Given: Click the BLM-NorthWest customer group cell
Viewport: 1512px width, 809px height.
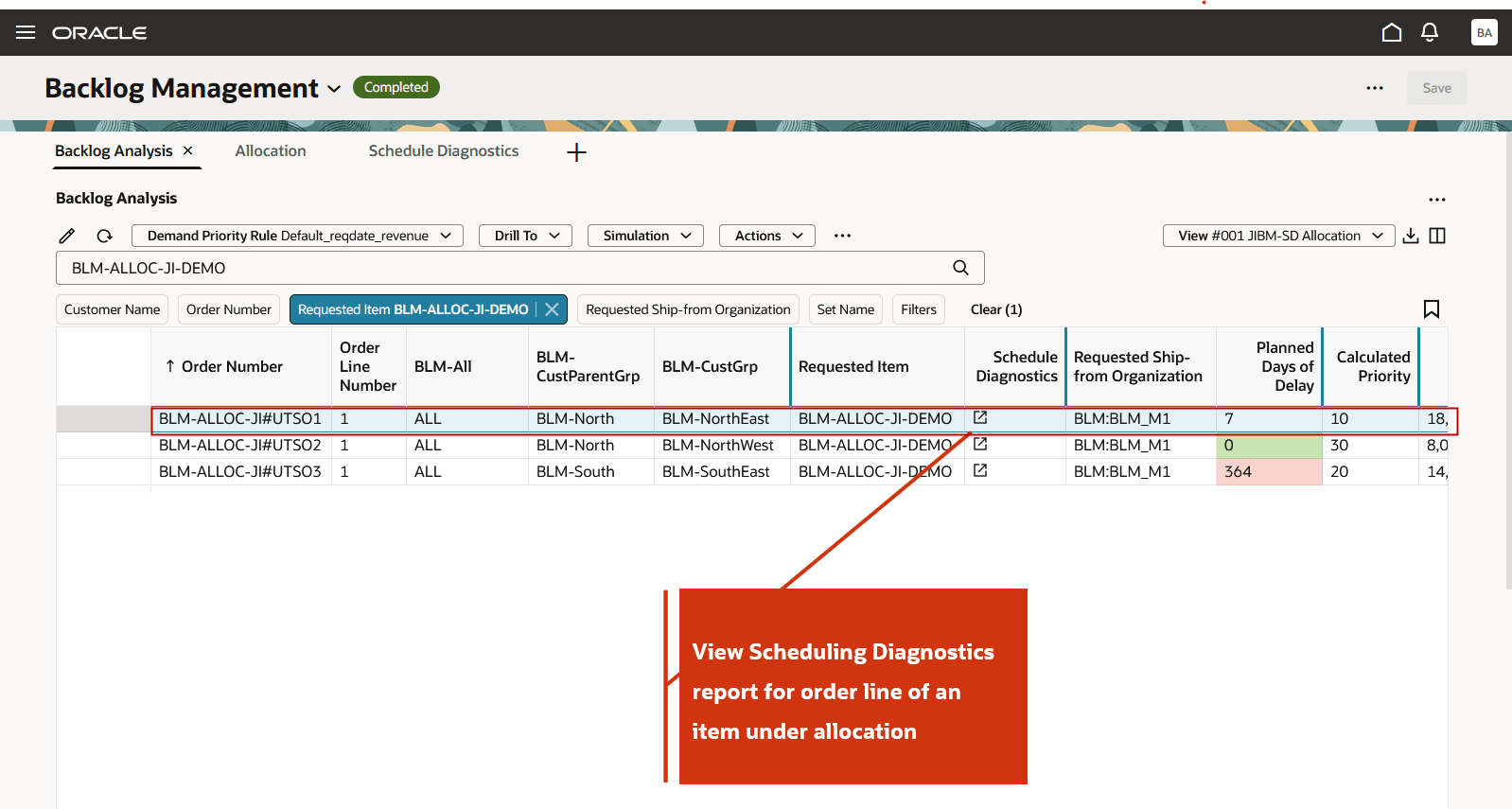Looking at the screenshot, I should [722, 445].
